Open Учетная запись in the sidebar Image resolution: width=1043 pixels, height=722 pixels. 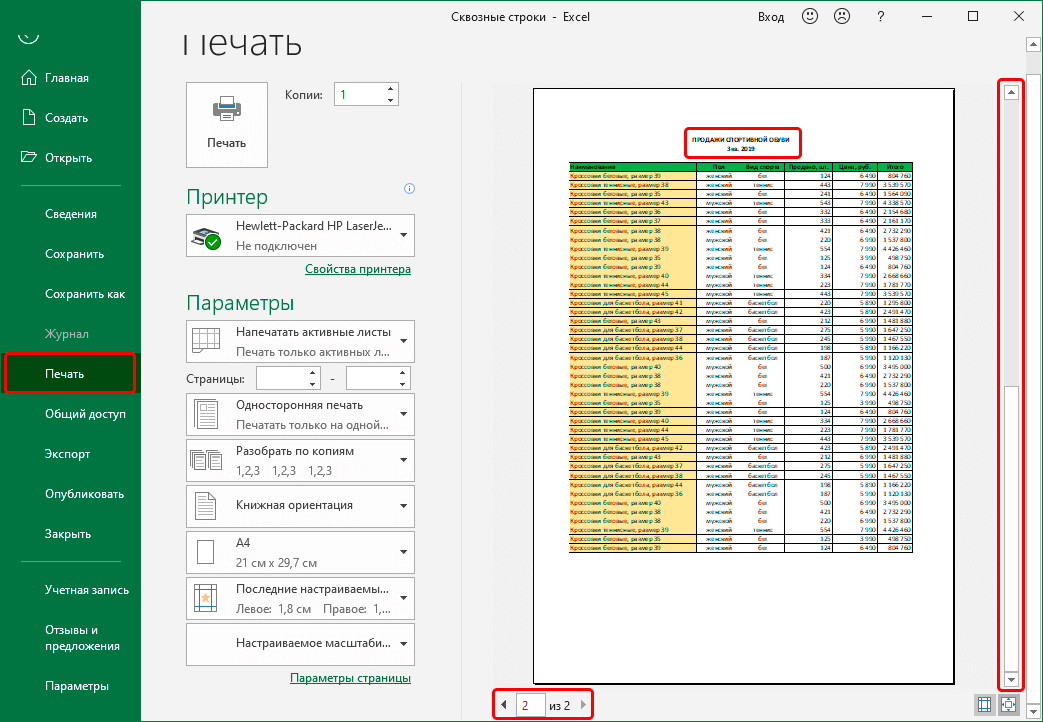point(87,590)
